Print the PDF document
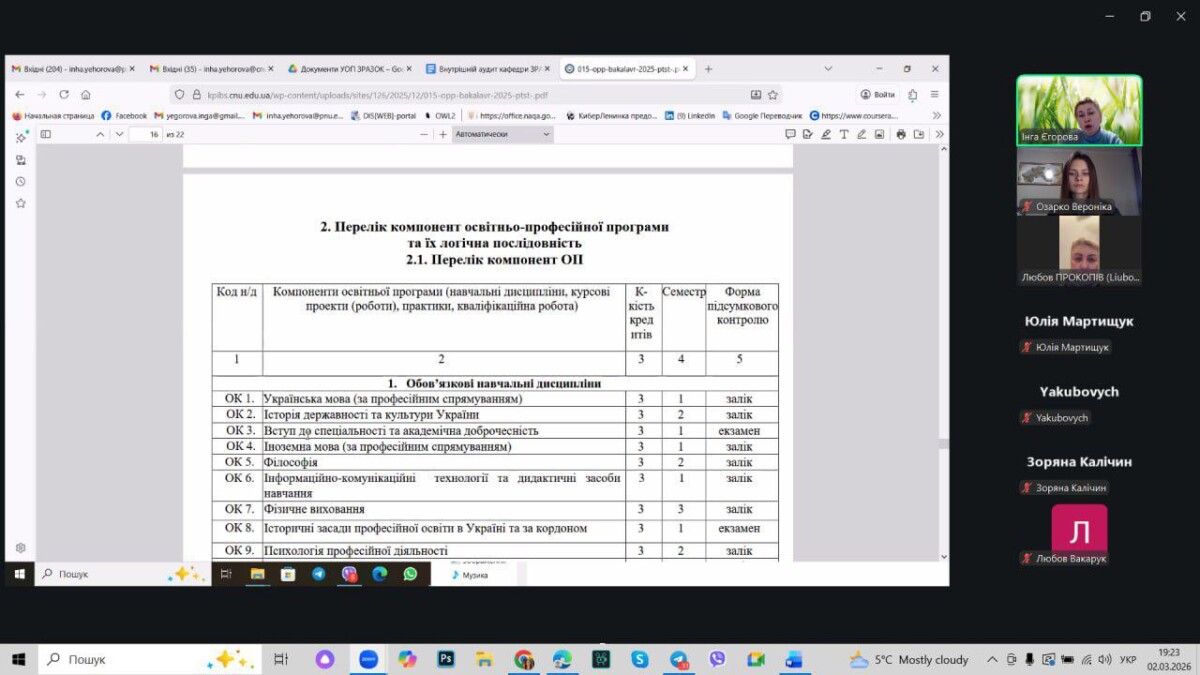The width and height of the screenshot is (1200, 675). tap(901, 134)
